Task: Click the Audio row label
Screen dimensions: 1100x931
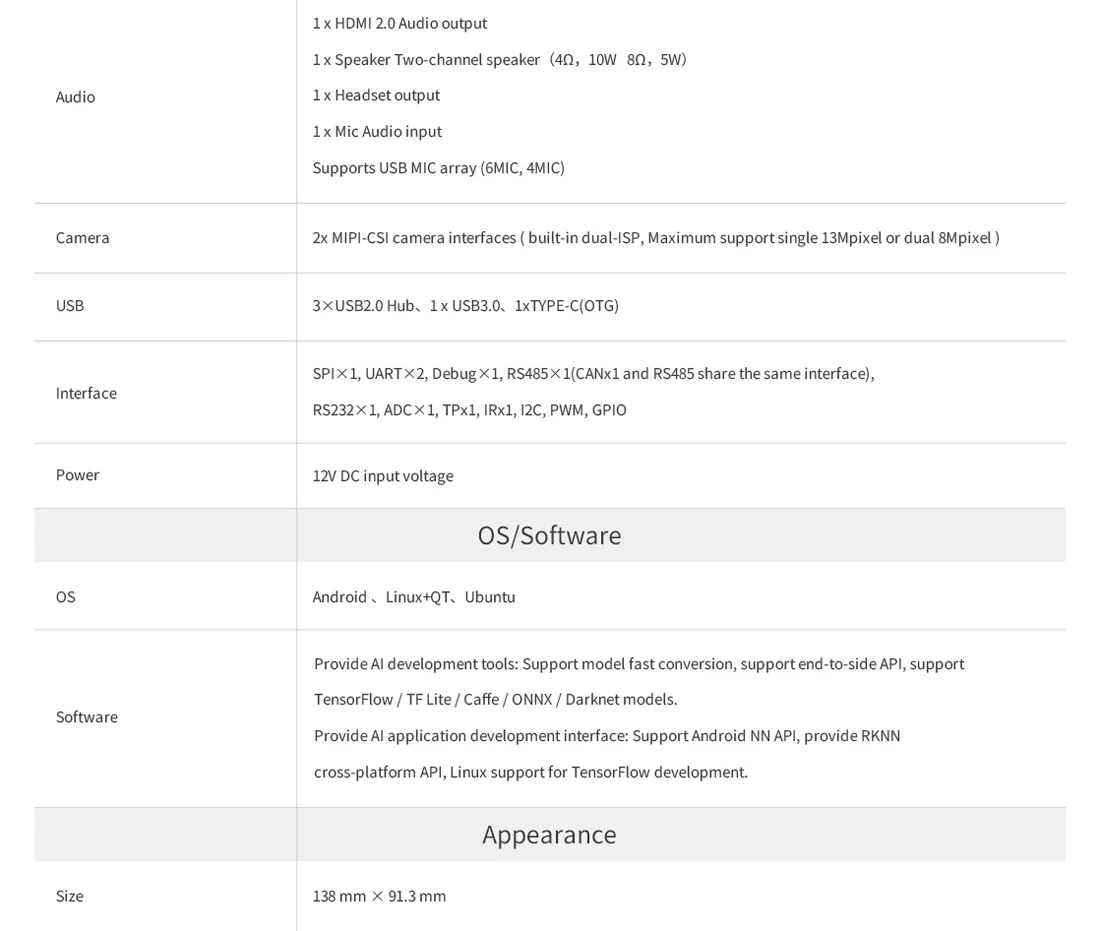Action: point(75,97)
